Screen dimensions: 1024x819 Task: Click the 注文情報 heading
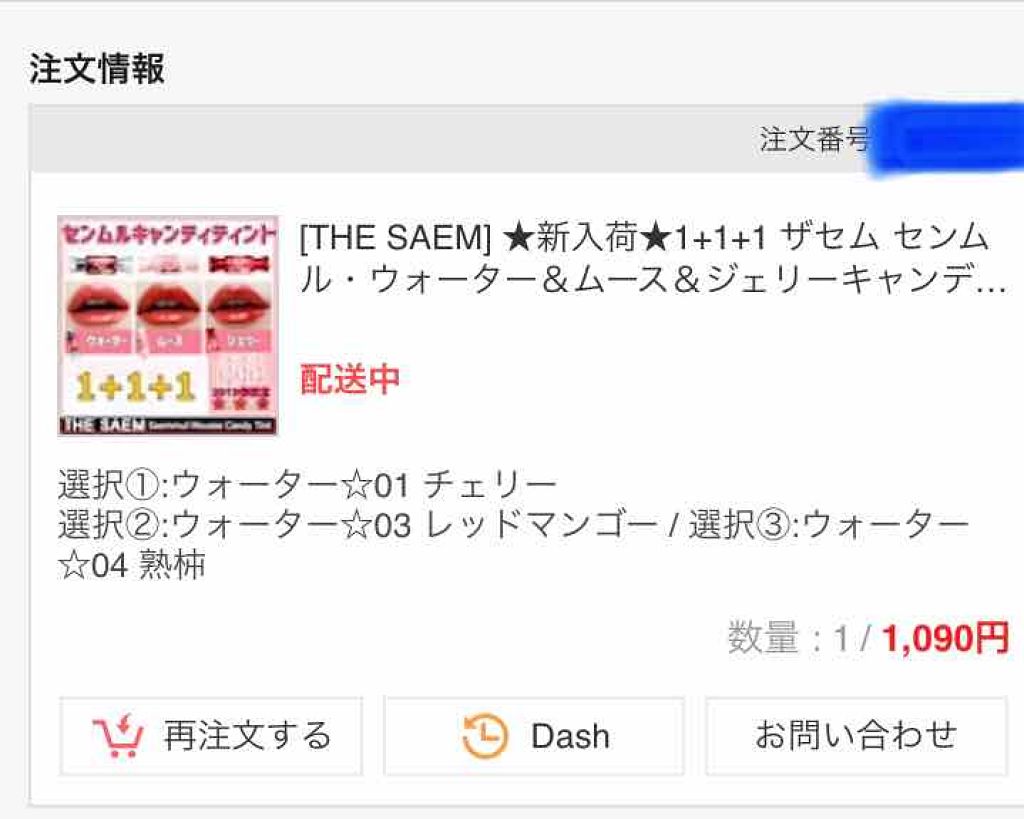(97, 69)
